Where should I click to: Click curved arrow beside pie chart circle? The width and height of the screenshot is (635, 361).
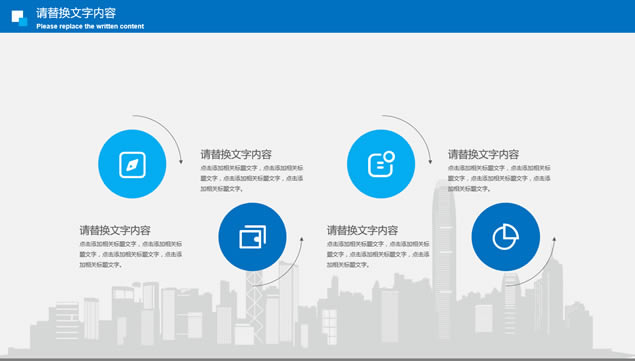[531, 262]
